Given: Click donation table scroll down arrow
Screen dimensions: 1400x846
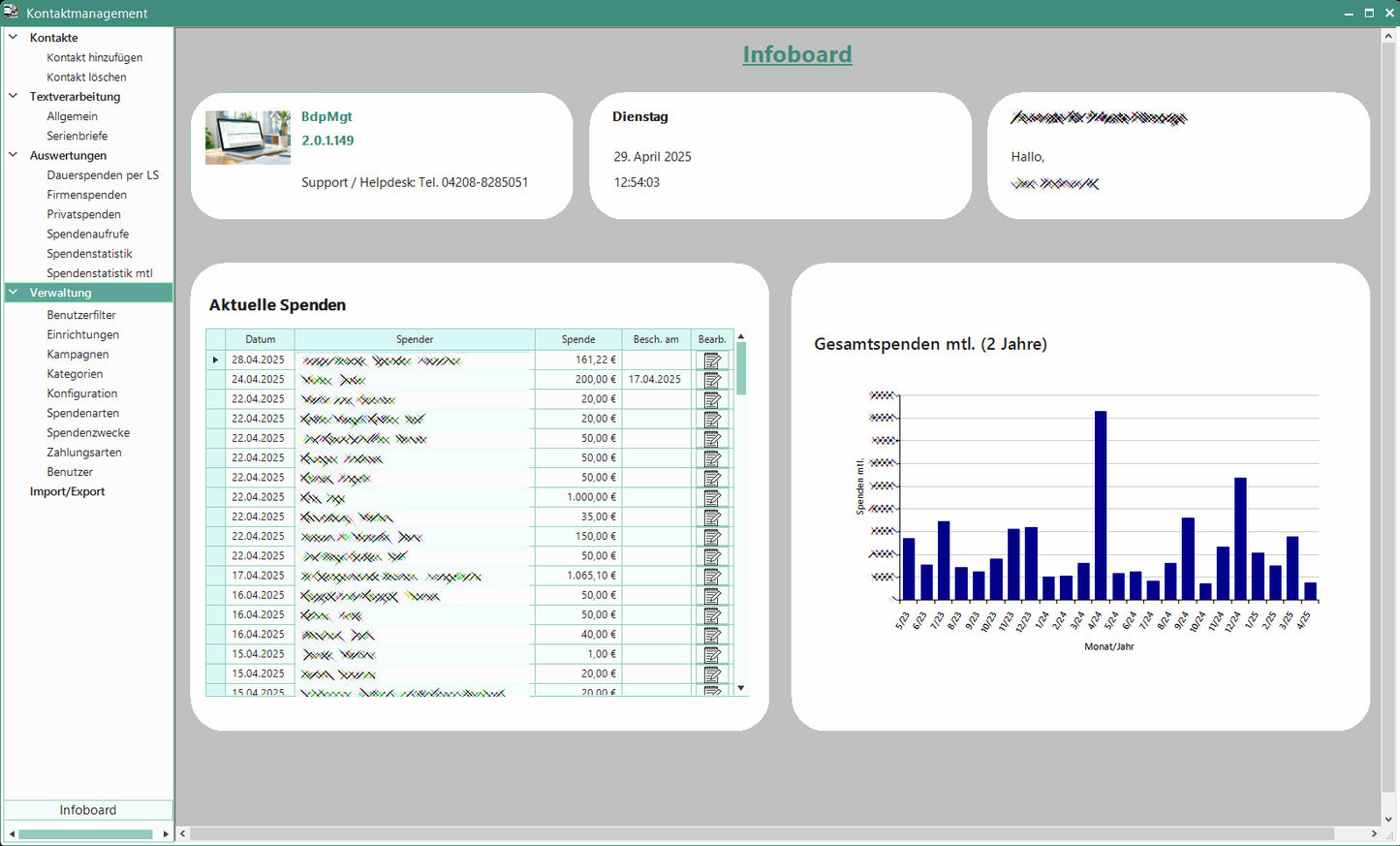Looking at the screenshot, I should (741, 688).
